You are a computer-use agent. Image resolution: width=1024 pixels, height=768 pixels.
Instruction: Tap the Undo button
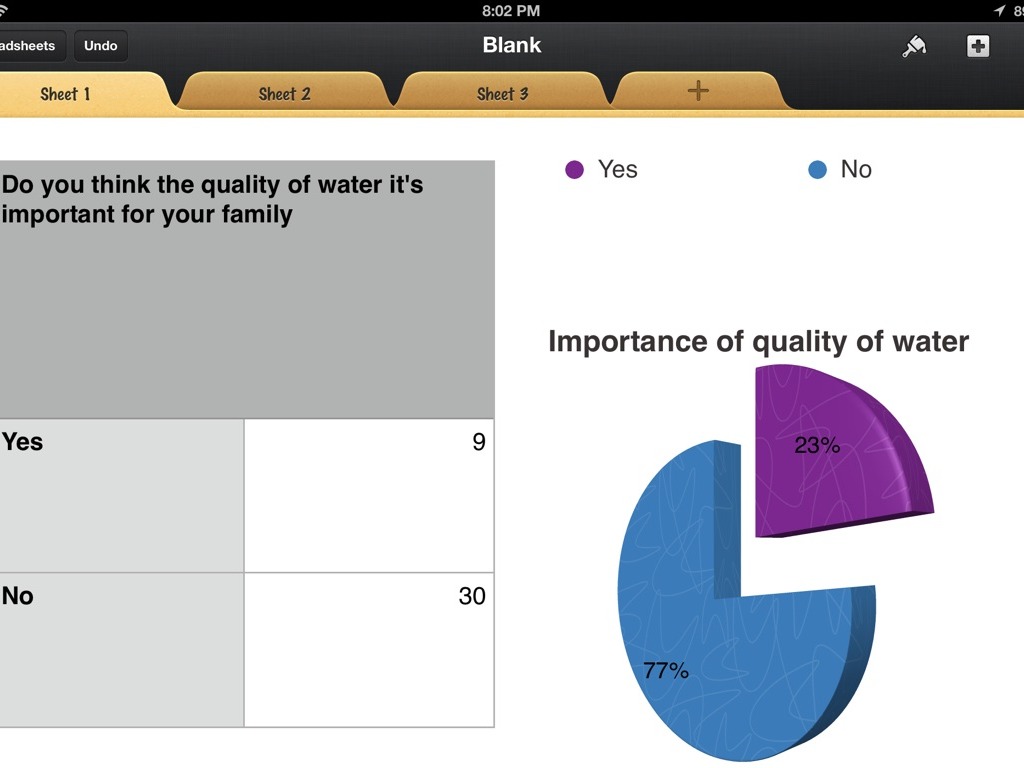pyautogui.click(x=100, y=46)
